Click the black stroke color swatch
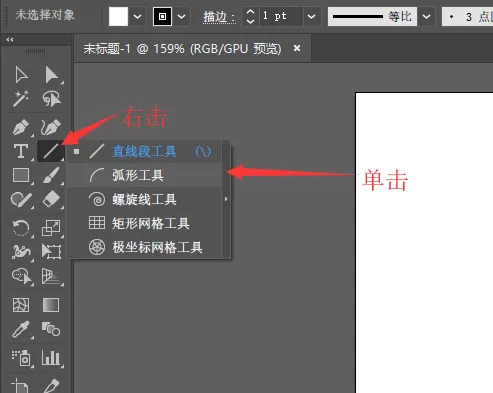Viewport: 493px width, 393px height. pos(162,16)
